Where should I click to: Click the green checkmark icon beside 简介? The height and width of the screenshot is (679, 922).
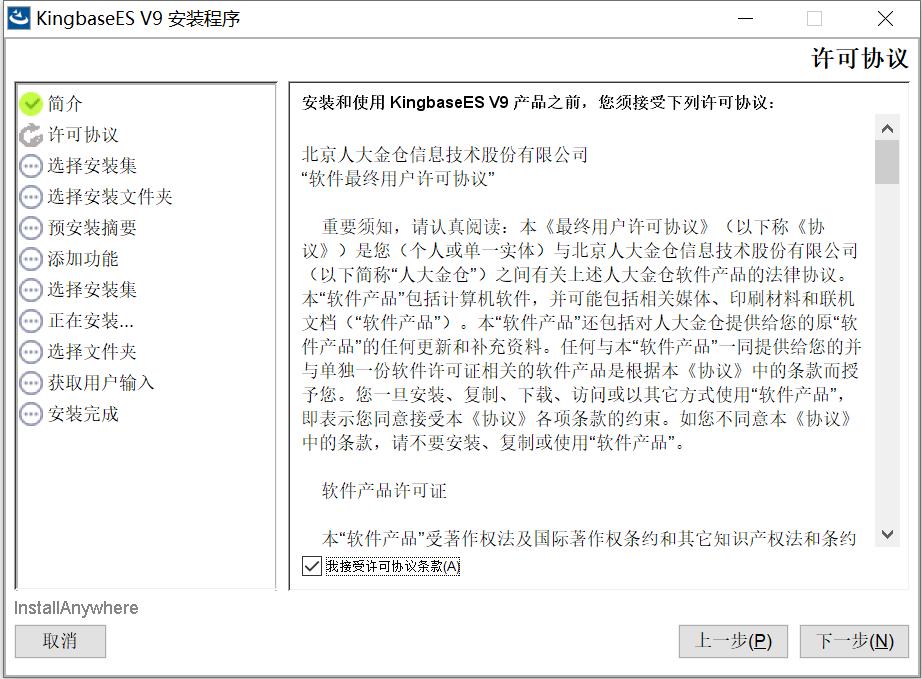(31, 103)
